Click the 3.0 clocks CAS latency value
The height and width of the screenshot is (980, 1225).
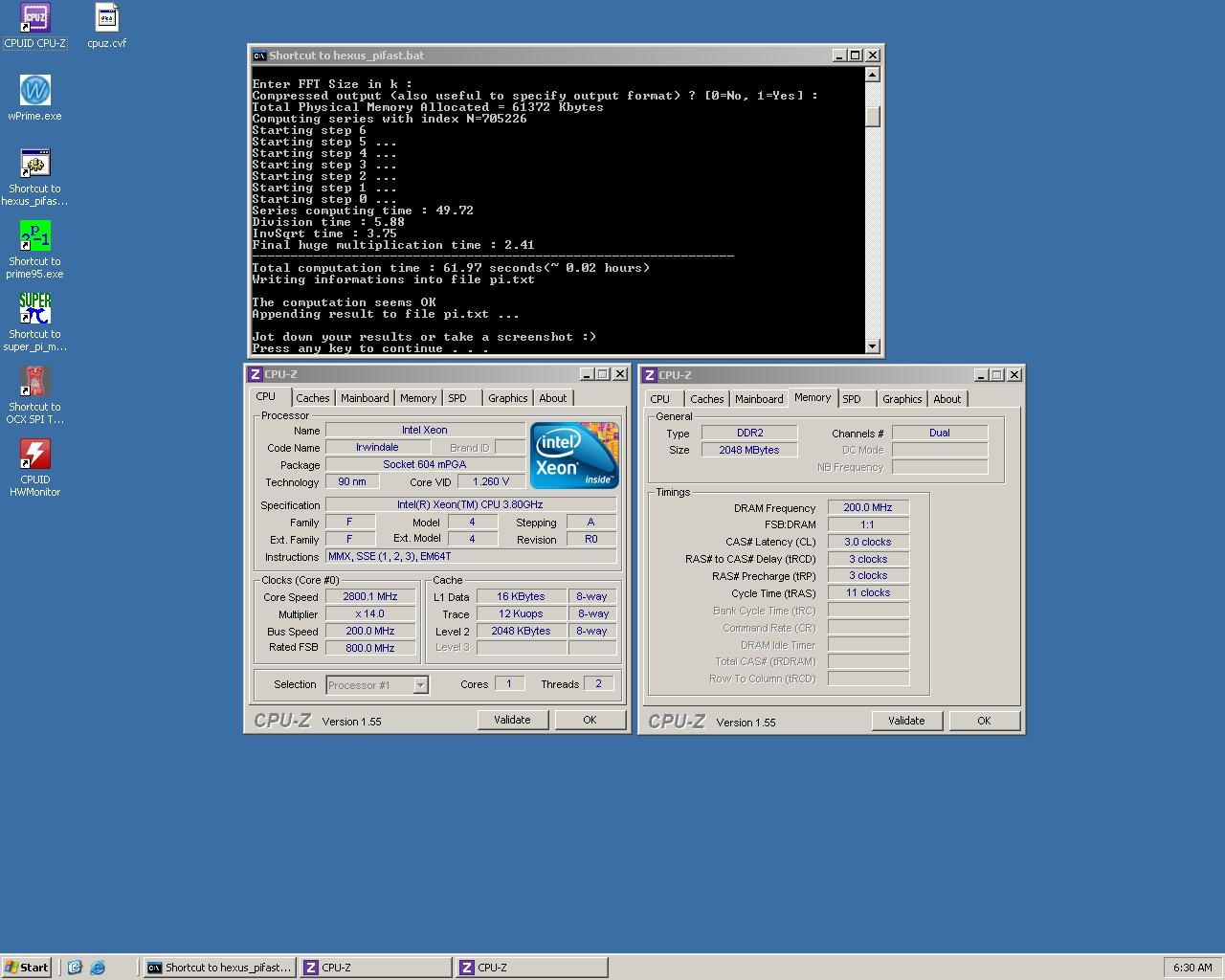(868, 543)
